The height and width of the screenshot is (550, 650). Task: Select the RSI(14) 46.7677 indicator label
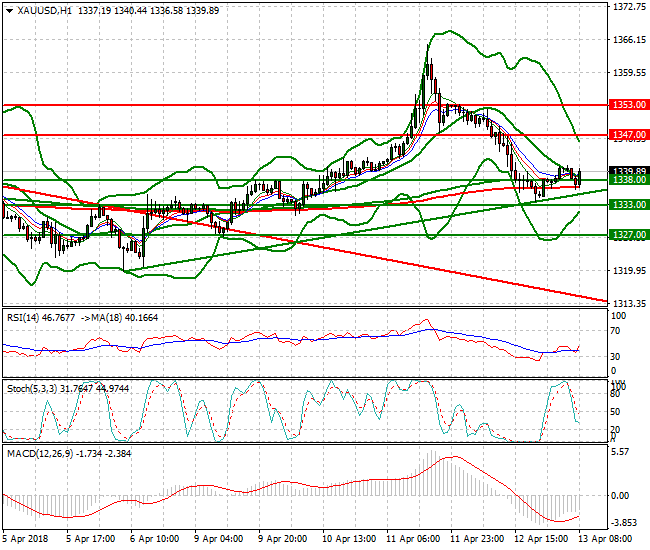tap(41, 318)
